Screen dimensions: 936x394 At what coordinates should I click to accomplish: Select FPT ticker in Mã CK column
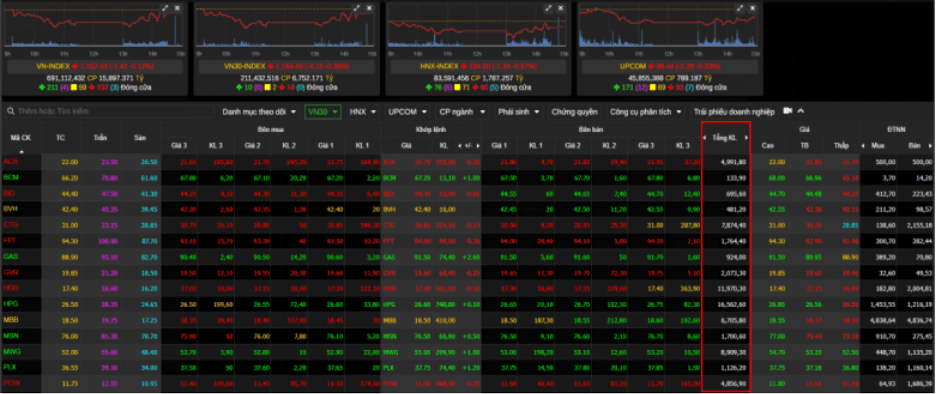pos(10,241)
